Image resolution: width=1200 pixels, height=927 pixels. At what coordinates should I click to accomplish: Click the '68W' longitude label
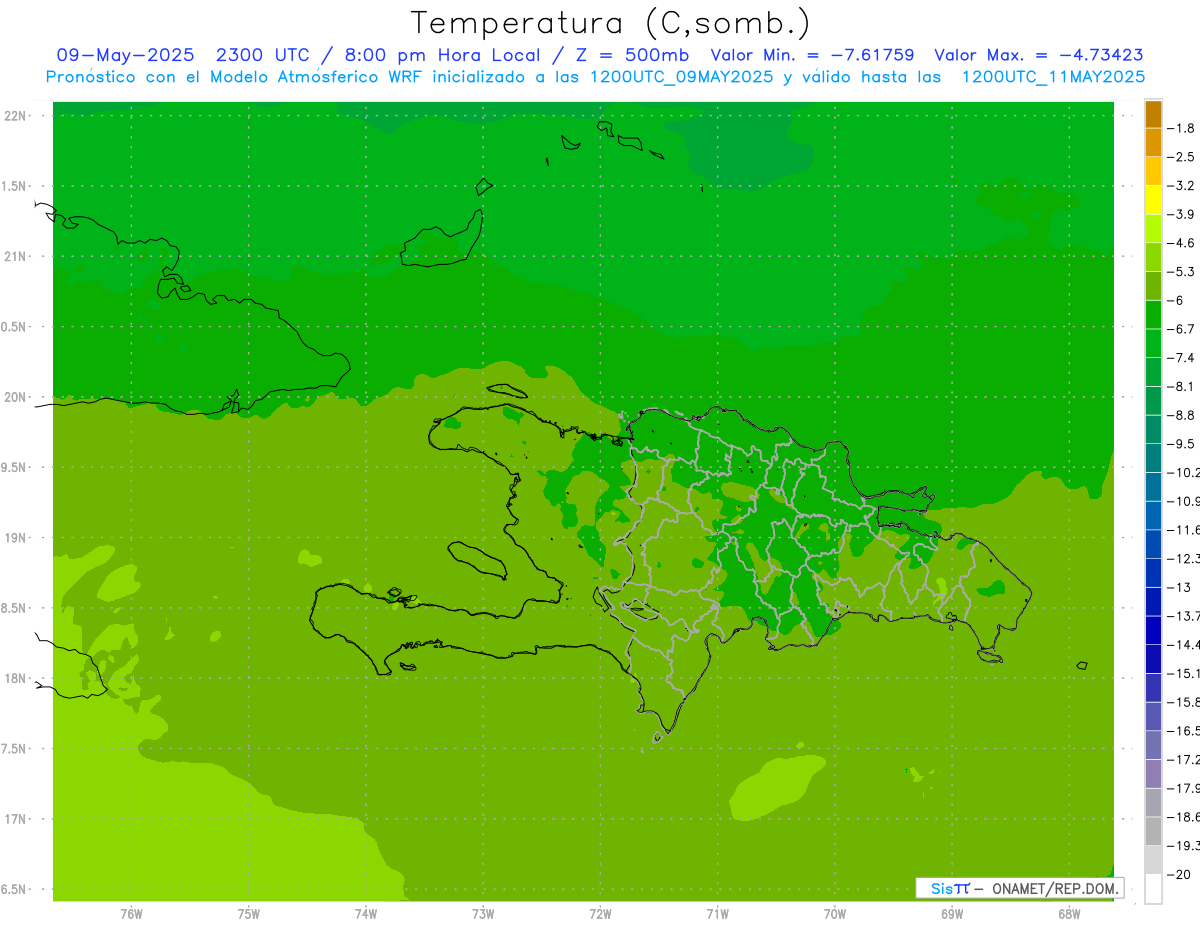(x=1069, y=913)
